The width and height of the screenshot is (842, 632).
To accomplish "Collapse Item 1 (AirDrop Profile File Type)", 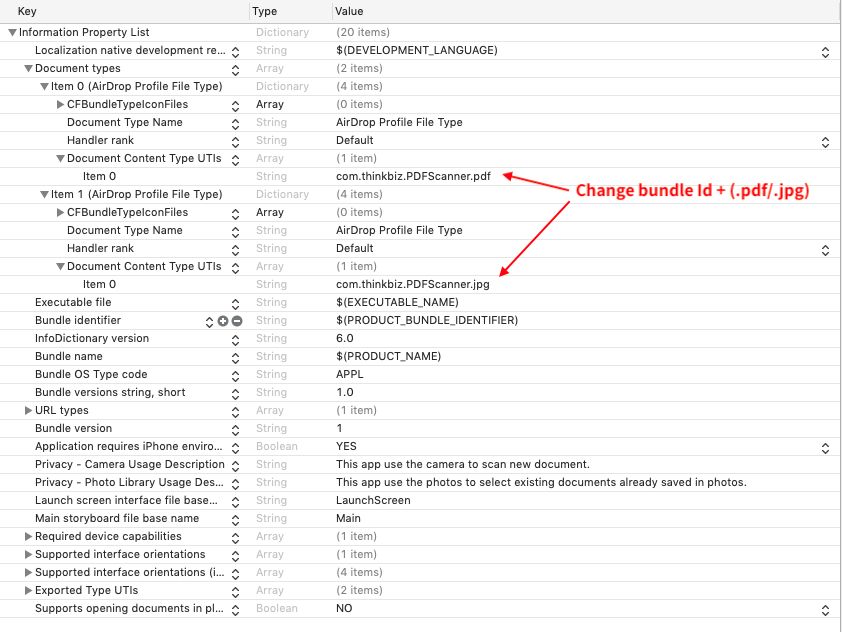I will [45, 194].
